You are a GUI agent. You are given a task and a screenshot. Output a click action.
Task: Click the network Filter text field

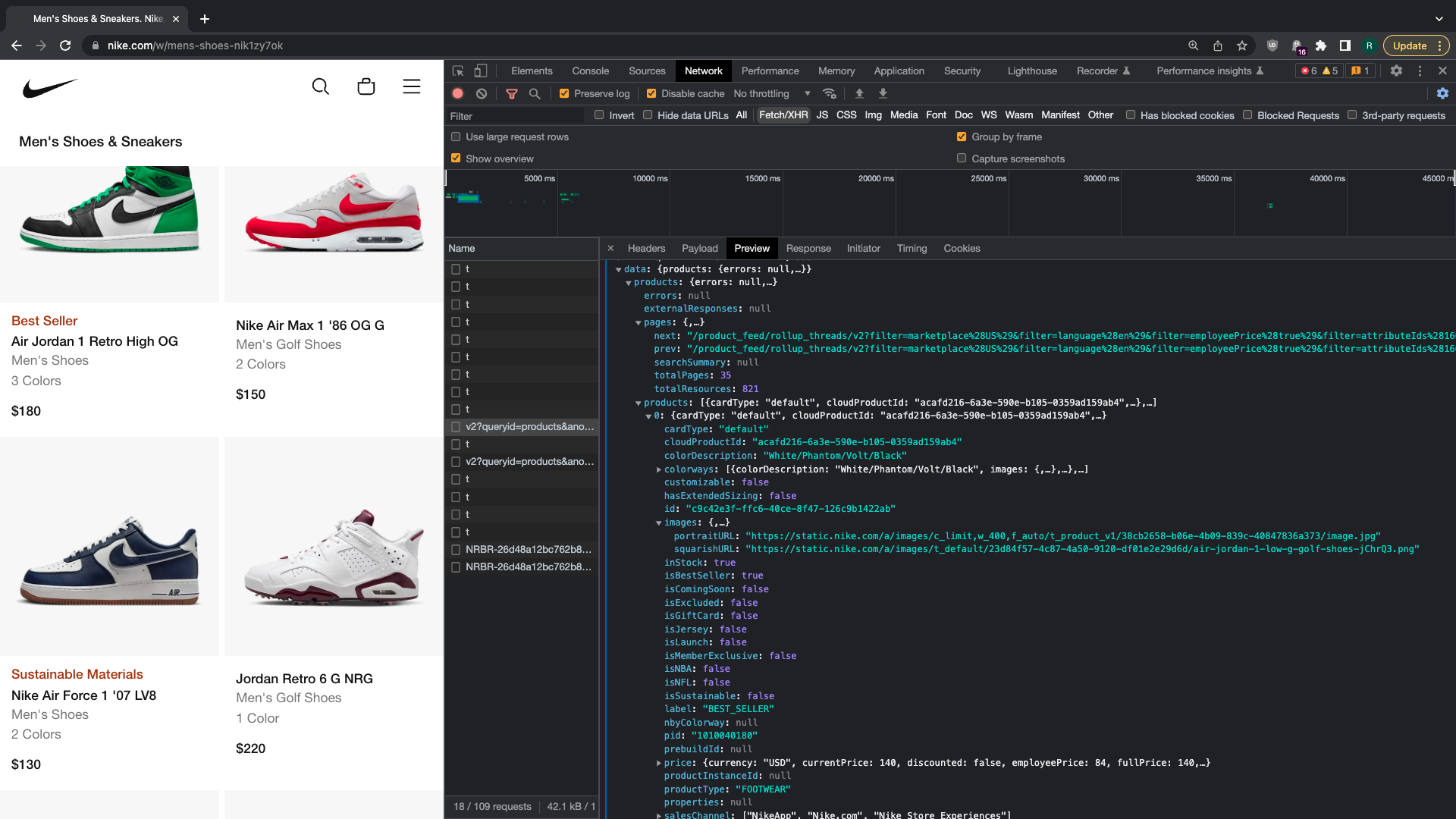516,116
